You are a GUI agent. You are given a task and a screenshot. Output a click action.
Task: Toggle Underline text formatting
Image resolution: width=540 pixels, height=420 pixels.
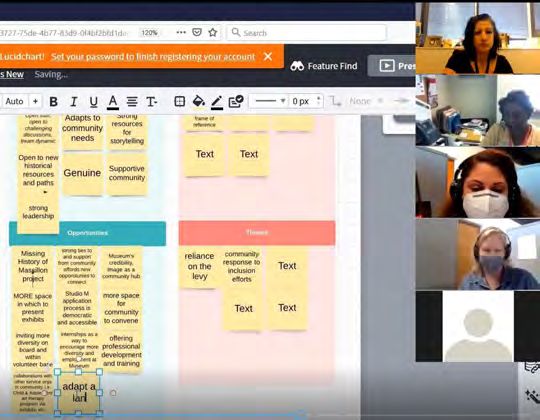tap(93, 102)
